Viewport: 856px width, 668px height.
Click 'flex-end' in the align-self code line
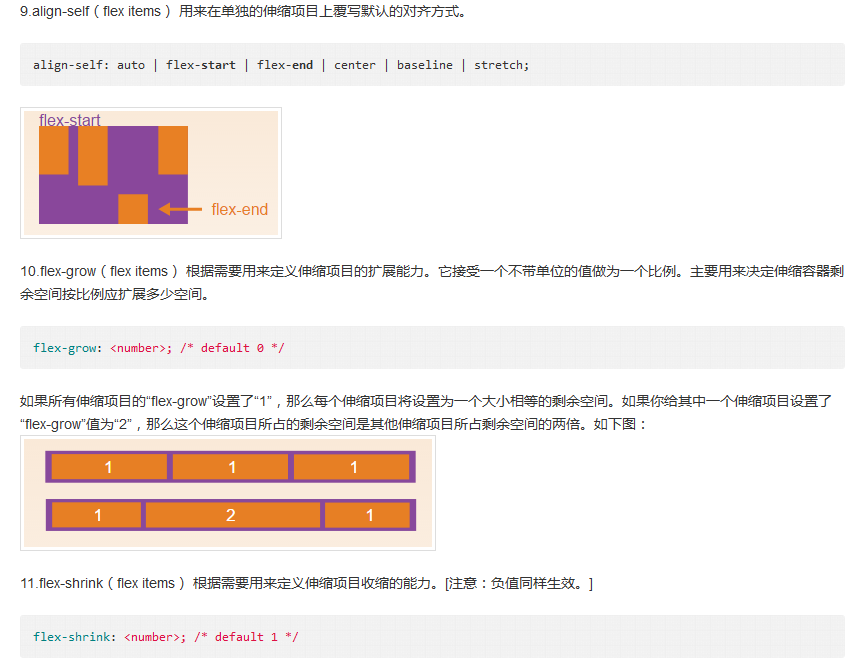click(285, 65)
